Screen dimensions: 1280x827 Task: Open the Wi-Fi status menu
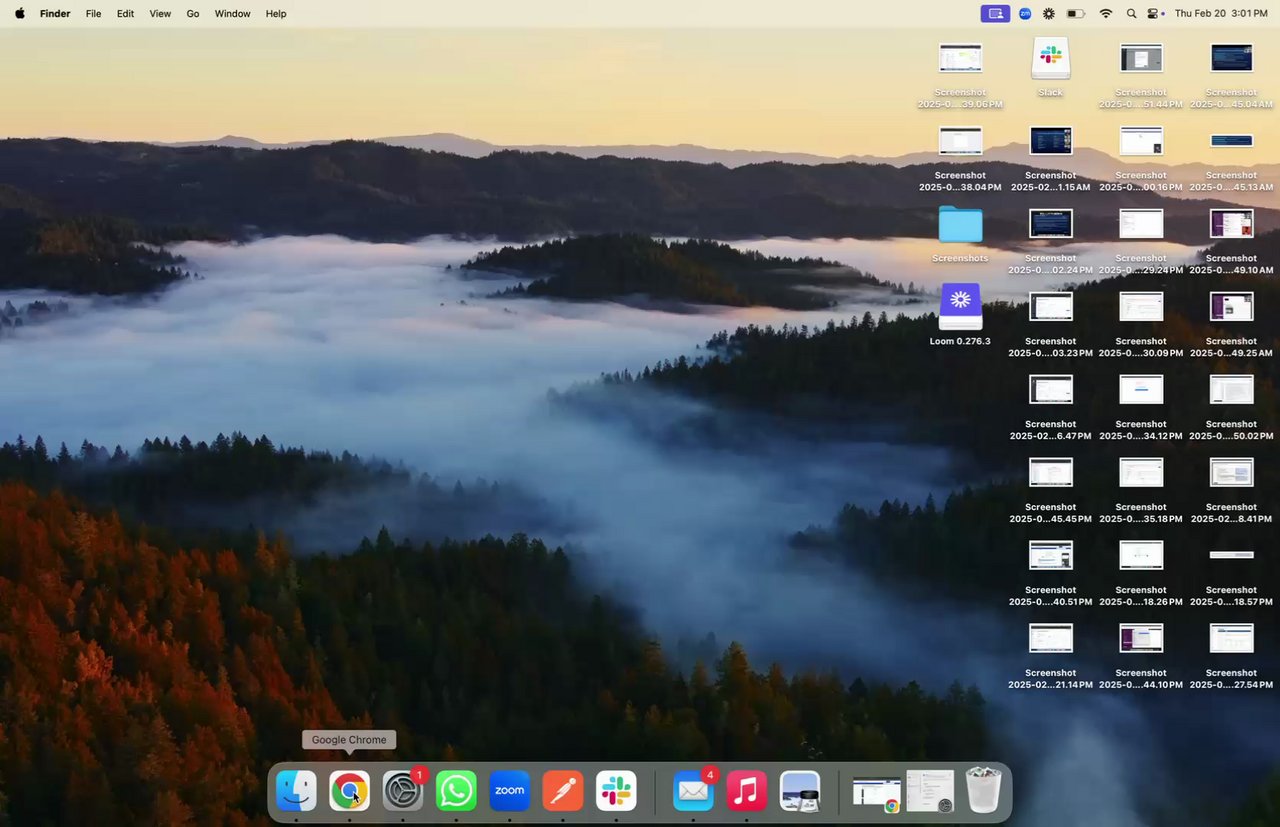click(1106, 13)
